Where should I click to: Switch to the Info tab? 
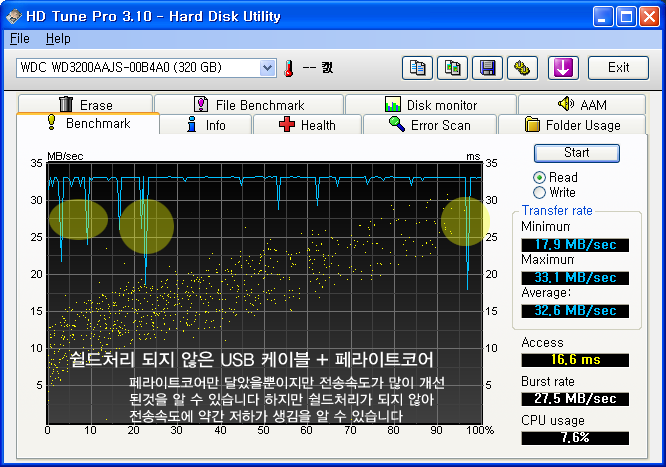coord(206,125)
